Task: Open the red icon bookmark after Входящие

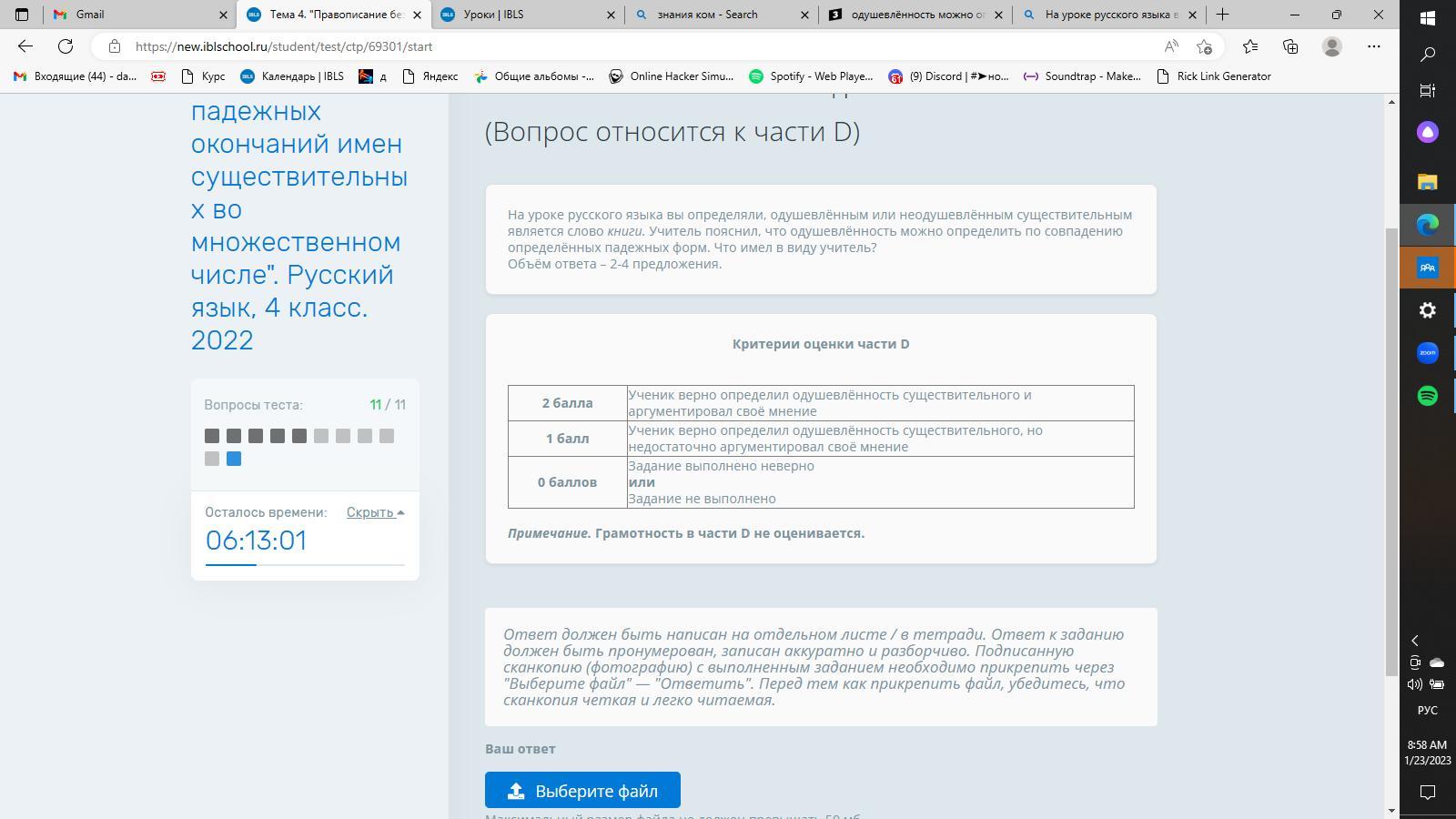Action: (158, 76)
